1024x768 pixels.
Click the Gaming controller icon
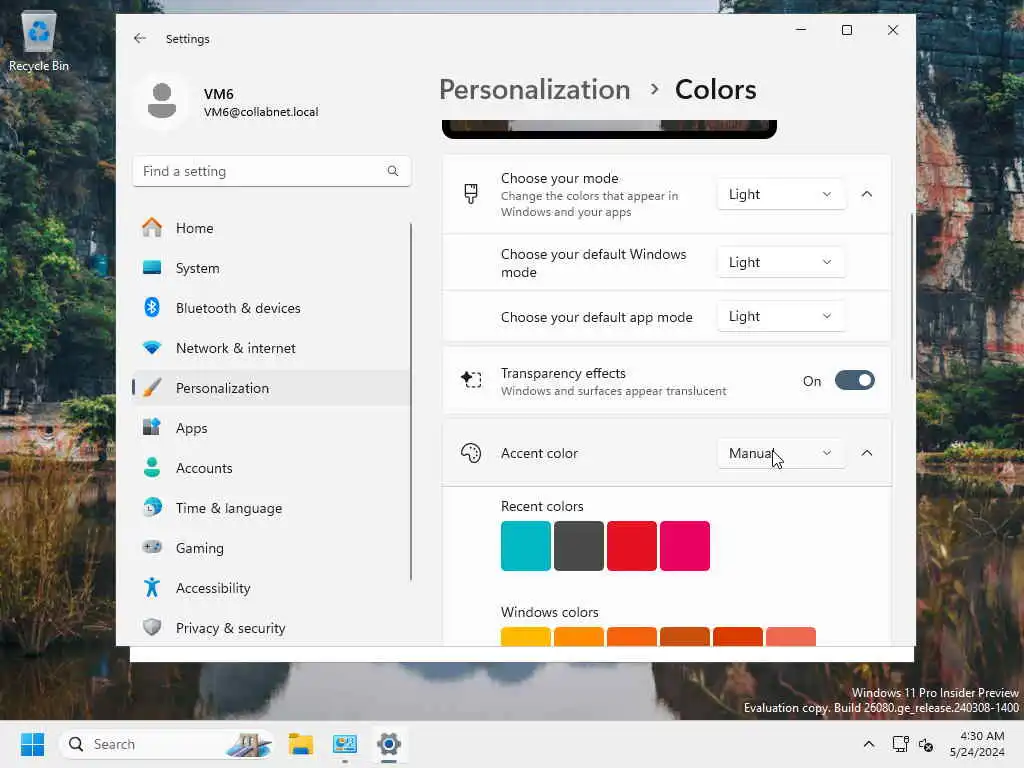tap(152, 547)
